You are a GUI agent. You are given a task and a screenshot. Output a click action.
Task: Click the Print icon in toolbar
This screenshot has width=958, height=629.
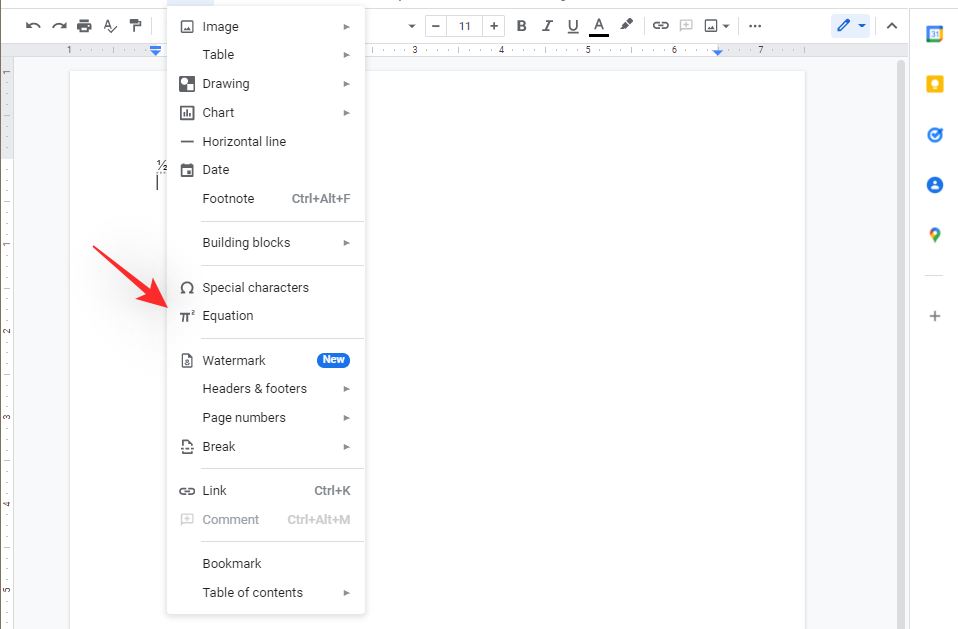85,26
